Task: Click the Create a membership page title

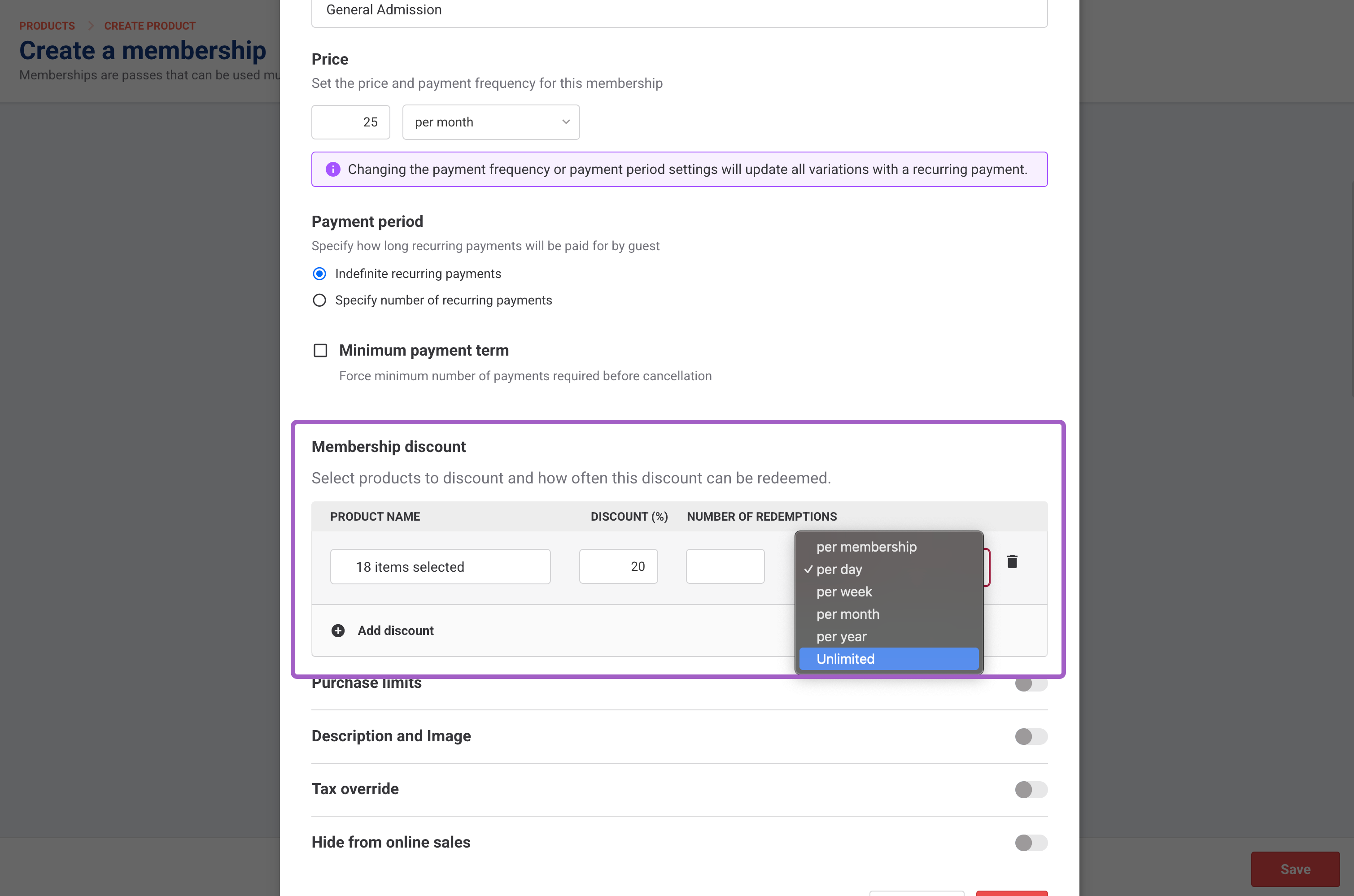Action: pyautogui.click(x=143, y=50)
